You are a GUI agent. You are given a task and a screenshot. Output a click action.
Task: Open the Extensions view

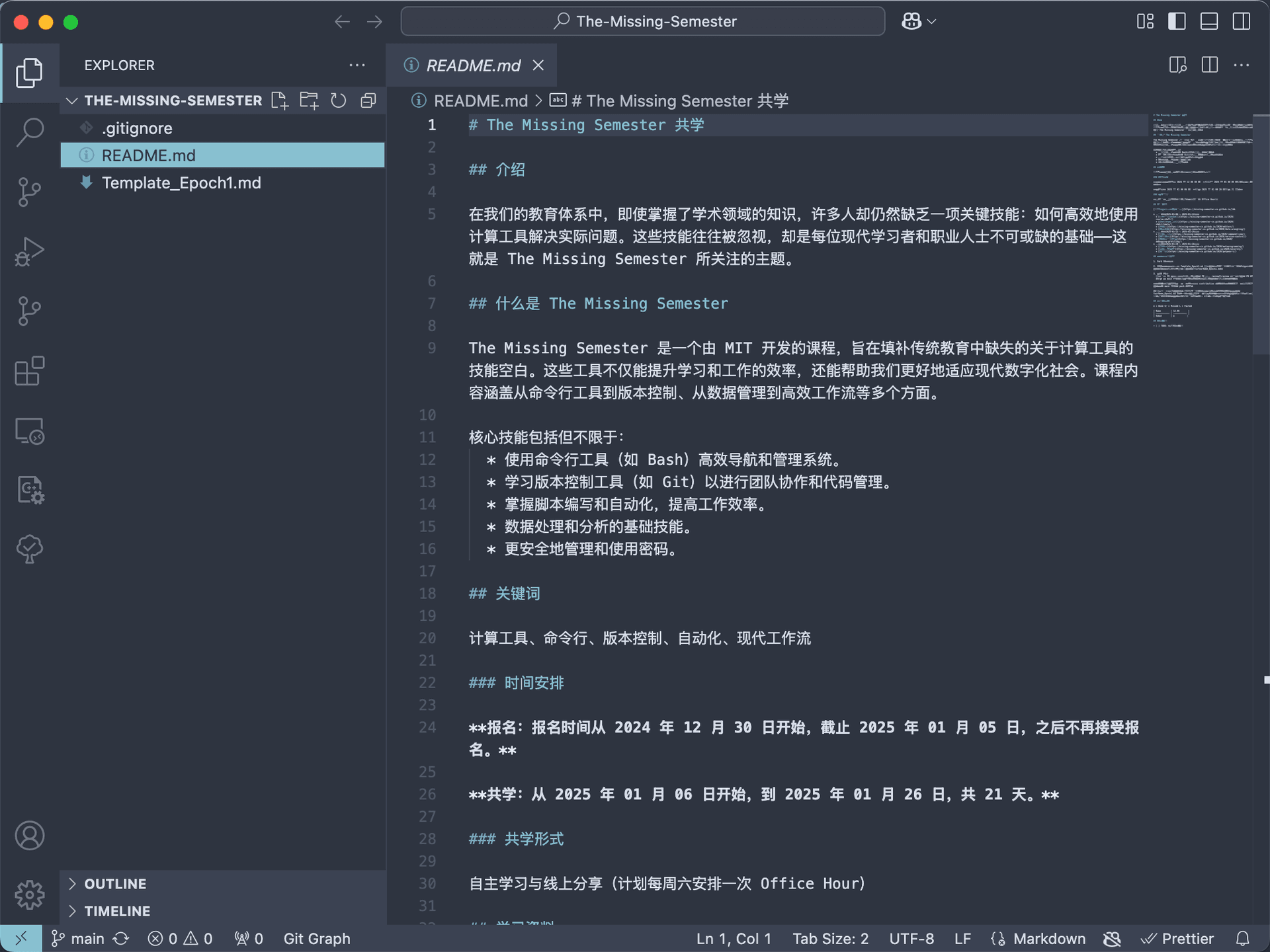[x=30, y=371]
